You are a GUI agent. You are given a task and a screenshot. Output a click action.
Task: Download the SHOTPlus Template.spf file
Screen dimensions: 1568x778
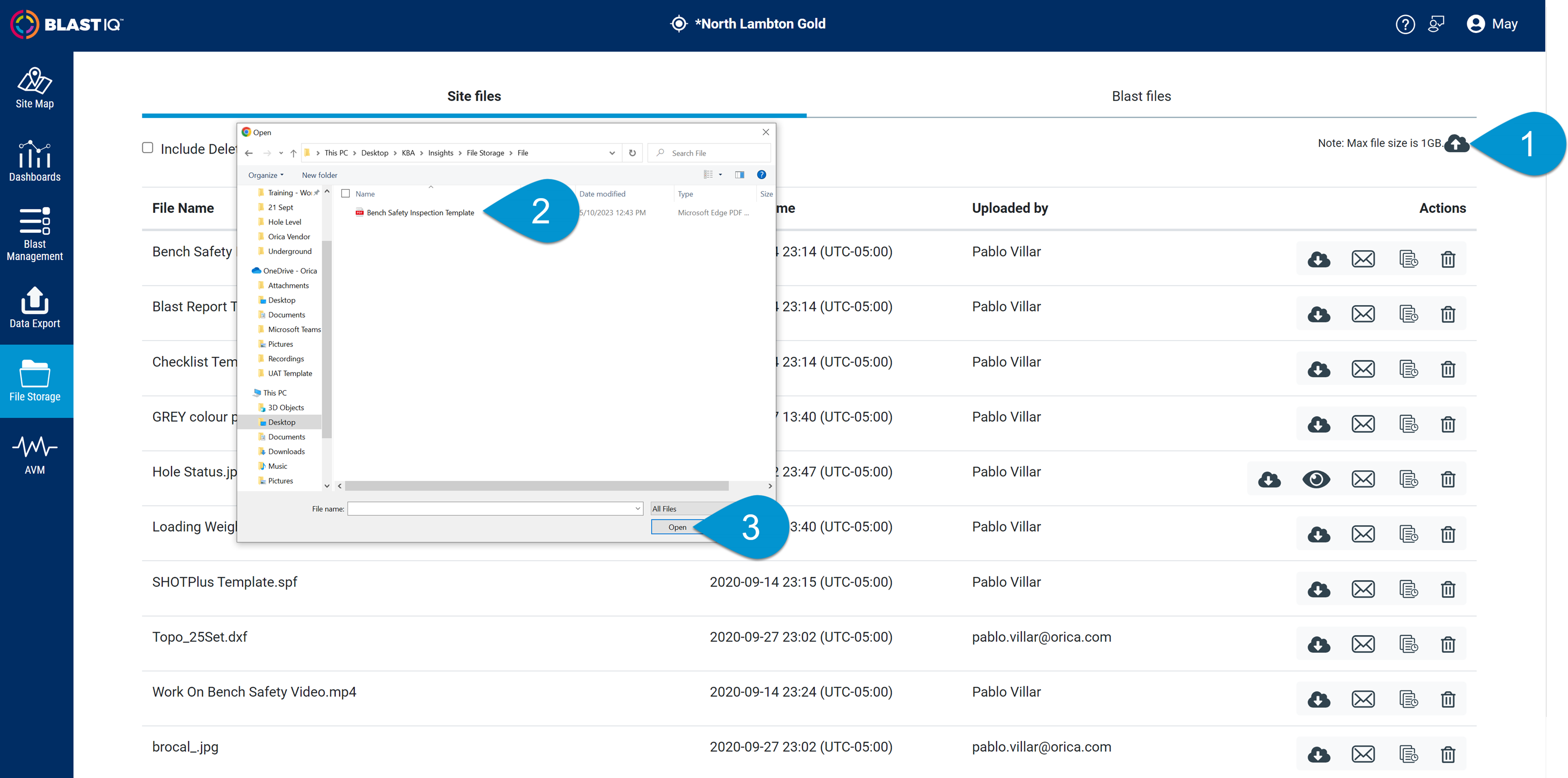(x=1318, y=590)
